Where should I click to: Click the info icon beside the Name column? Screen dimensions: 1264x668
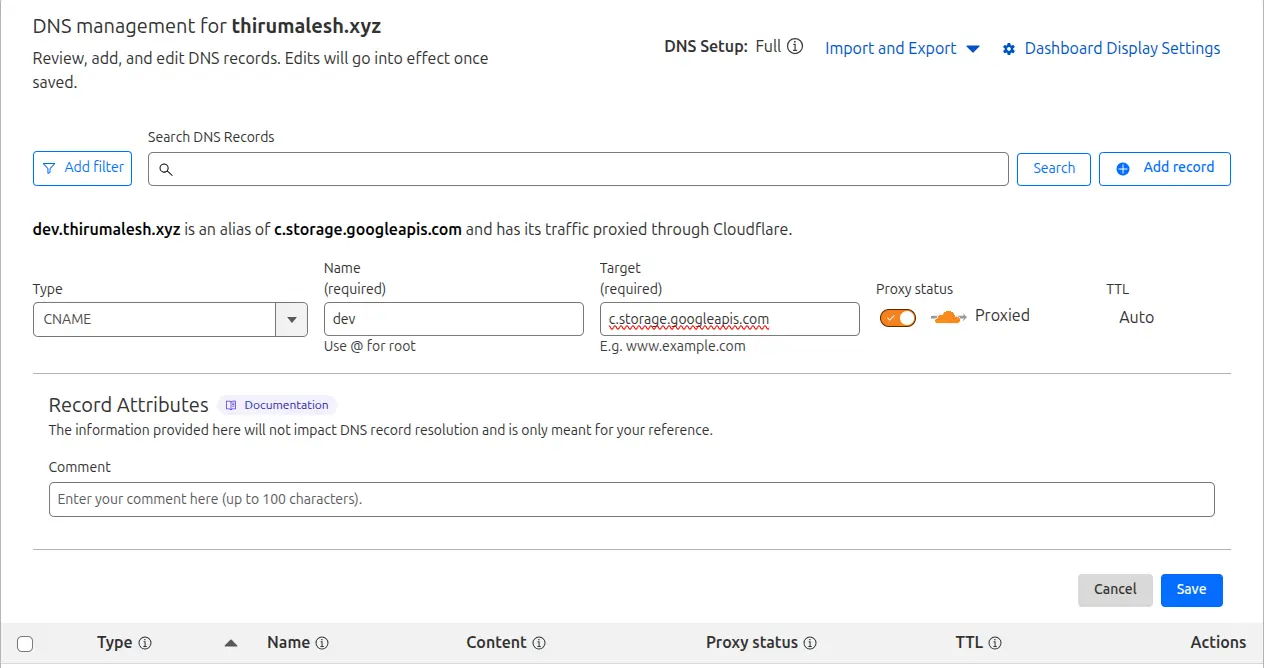(324, 643)
